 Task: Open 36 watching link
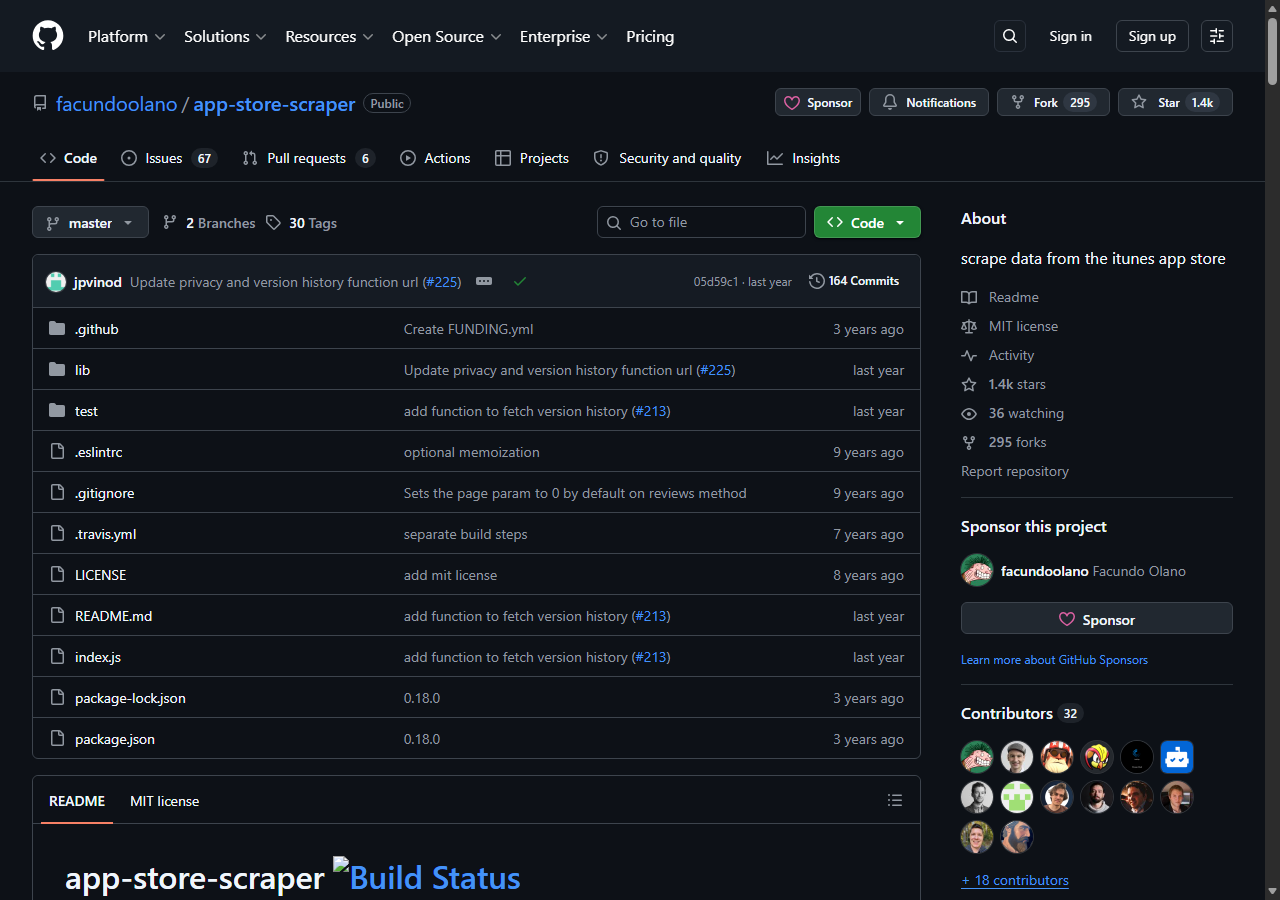pos(1013,413)
